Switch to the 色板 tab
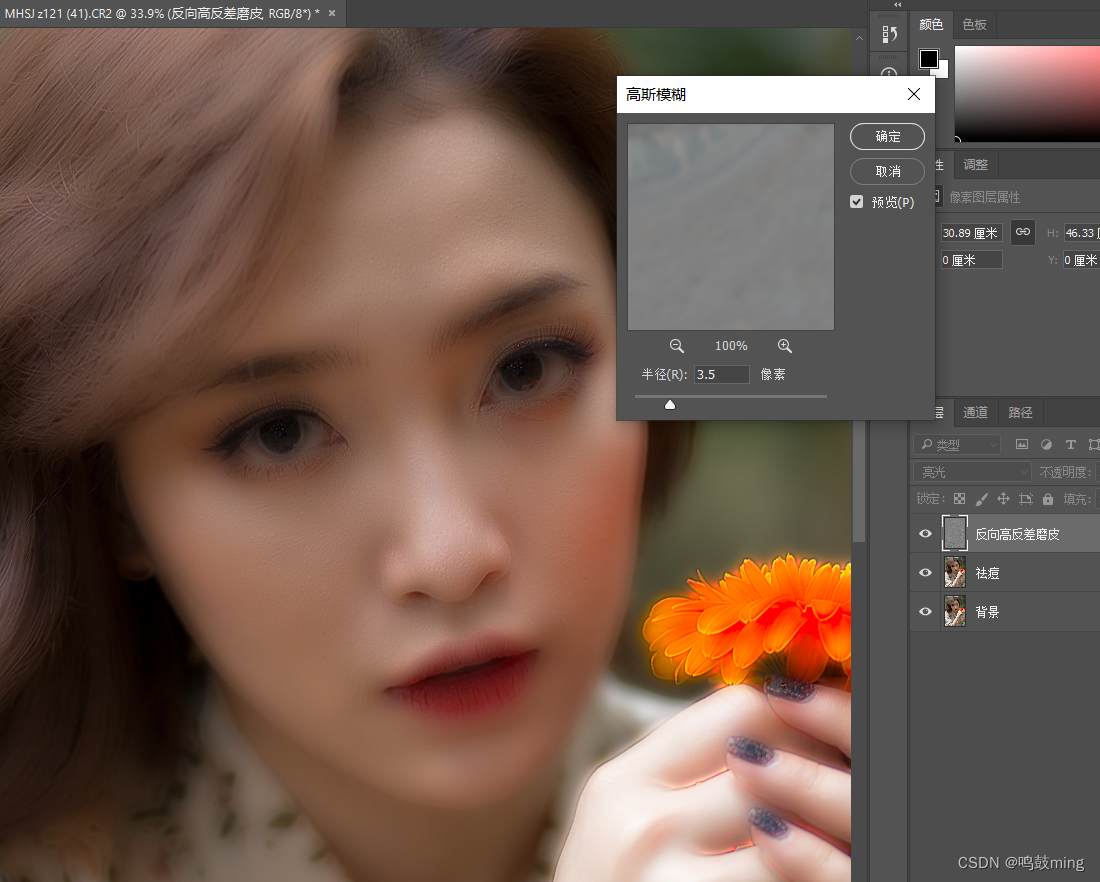 click(974, 25)
